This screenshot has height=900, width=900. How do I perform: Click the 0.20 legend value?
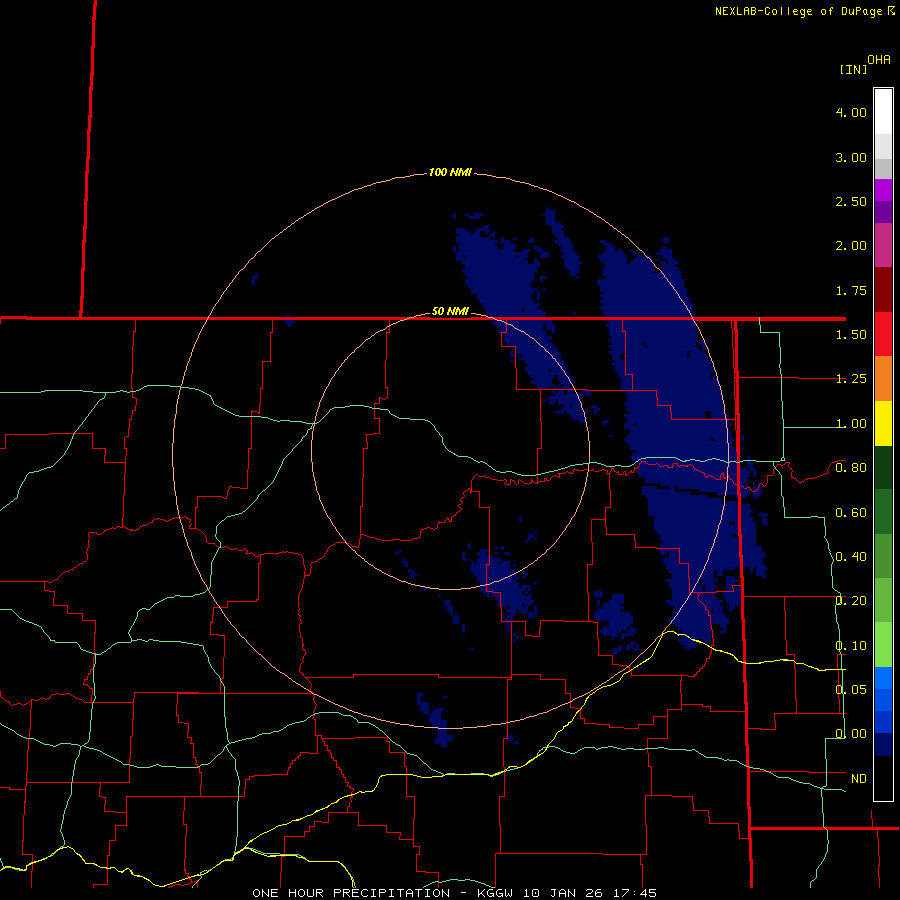point(851,601)
